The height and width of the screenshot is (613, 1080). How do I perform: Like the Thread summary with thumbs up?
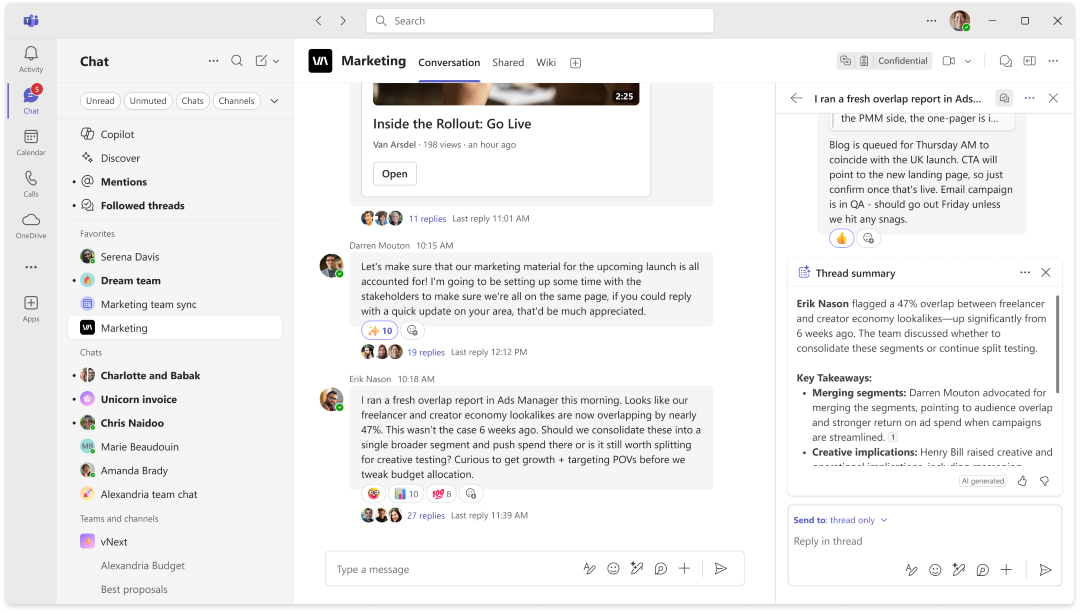(x=1020, y=481)
